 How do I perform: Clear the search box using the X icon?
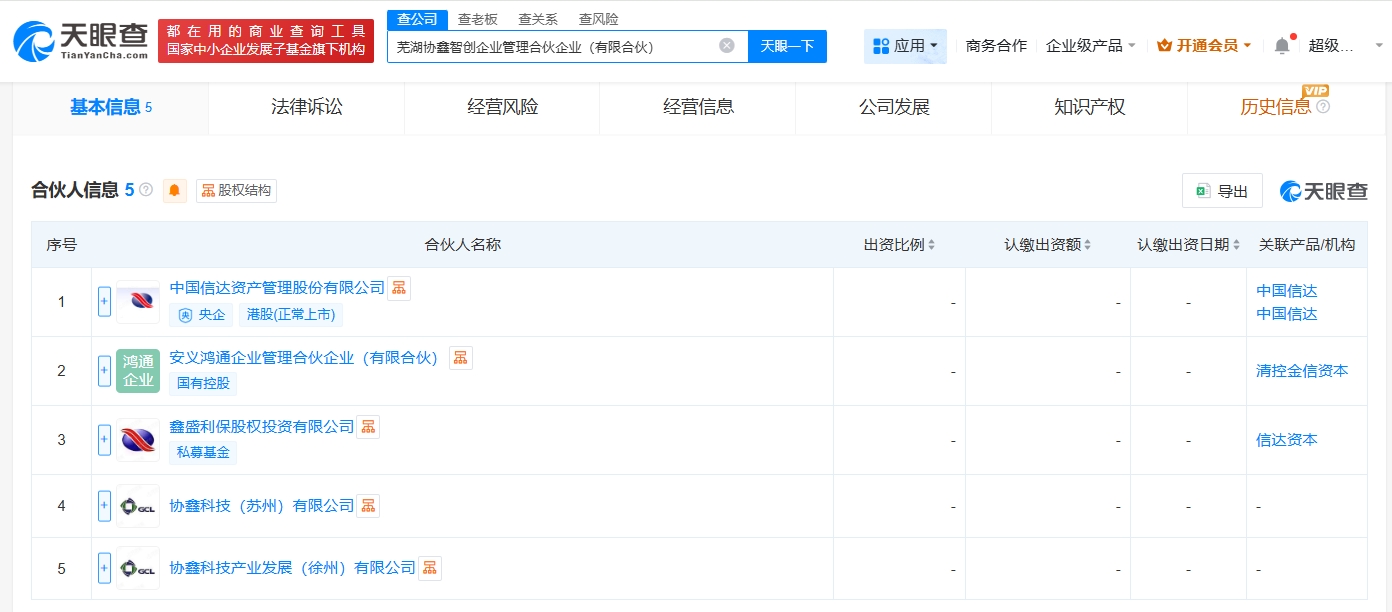click(x=727, y=44)
